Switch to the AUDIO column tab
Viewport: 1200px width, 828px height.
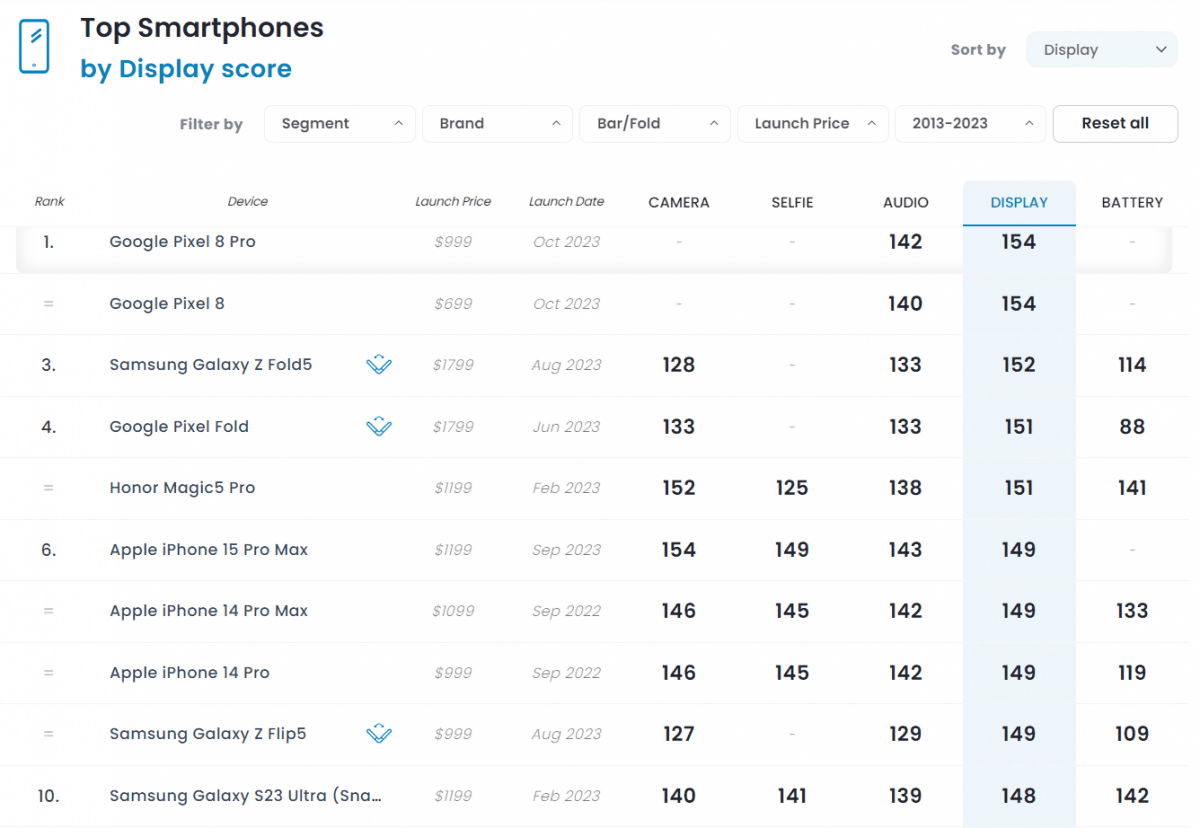point(905,203)
